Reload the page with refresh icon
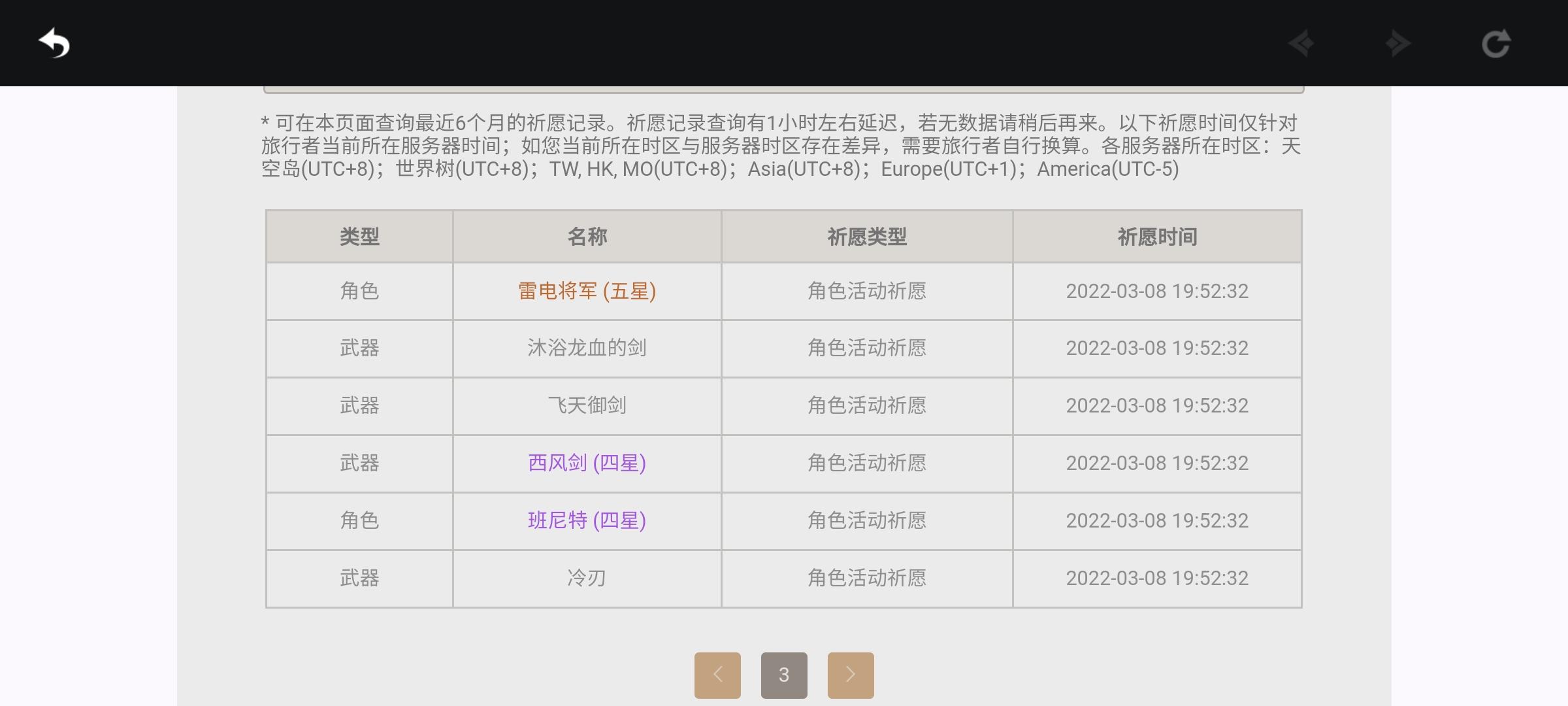The height and width of the screenshot is (706, 1568). click(x=1495, y=44)
